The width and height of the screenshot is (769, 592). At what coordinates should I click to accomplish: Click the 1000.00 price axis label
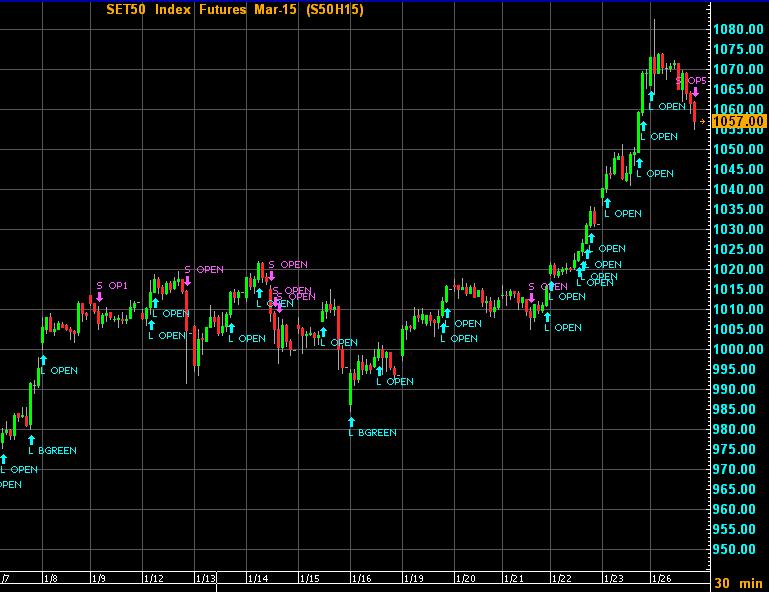(738, 349)
